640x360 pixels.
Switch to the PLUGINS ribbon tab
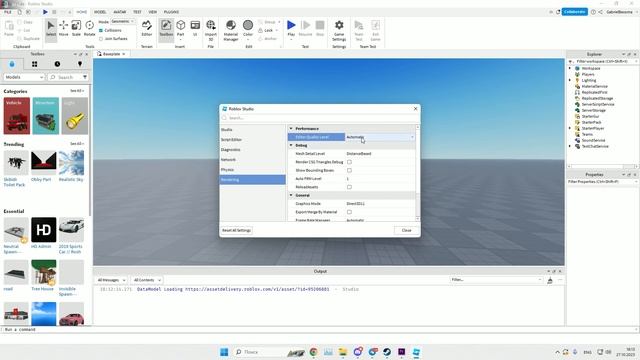click(171, 12)
